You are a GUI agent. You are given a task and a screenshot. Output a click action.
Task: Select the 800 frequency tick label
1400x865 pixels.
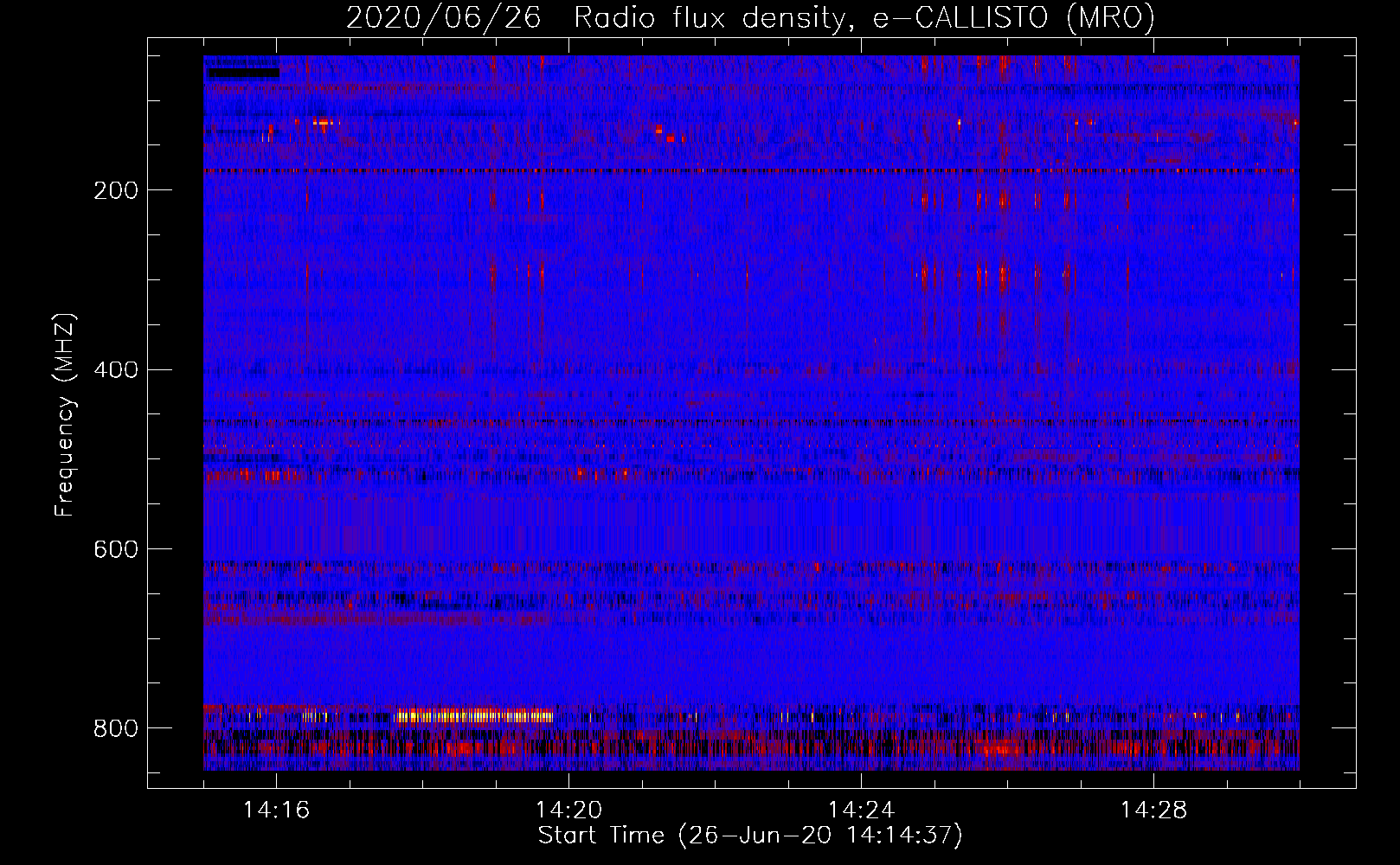pos(115,728)
